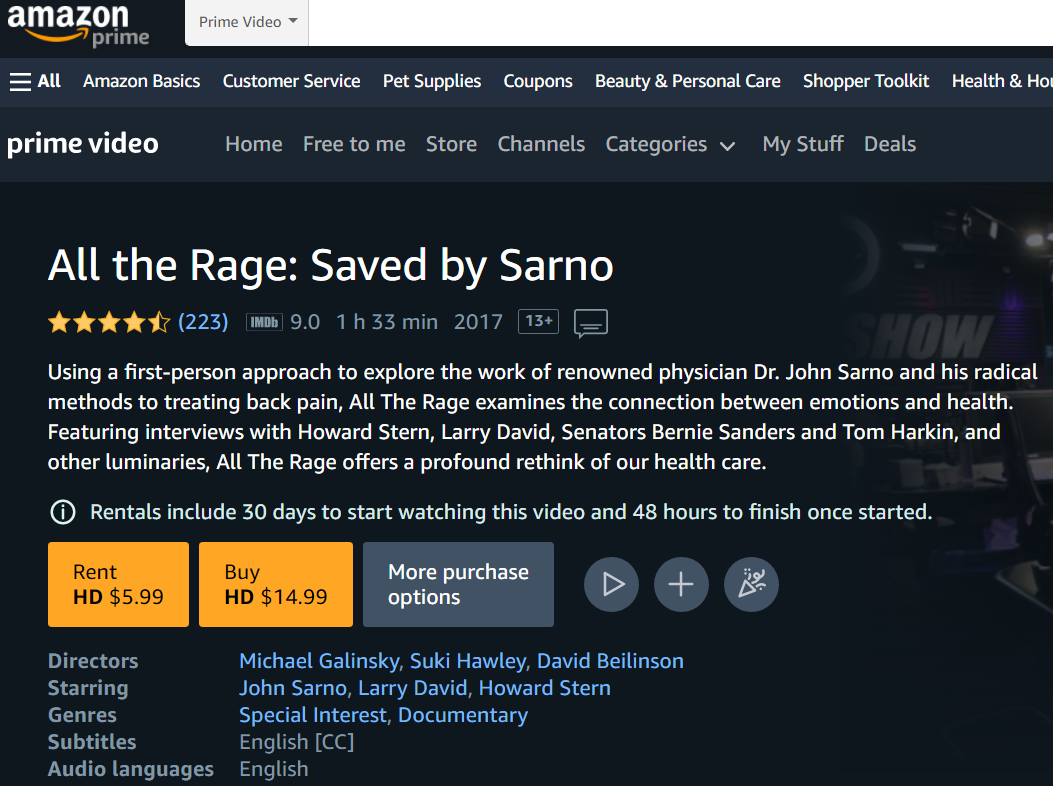Open the Documentary genre link
Image resolution: width=1053 pixels, height=786 pixels.
(x=463, y=715)
